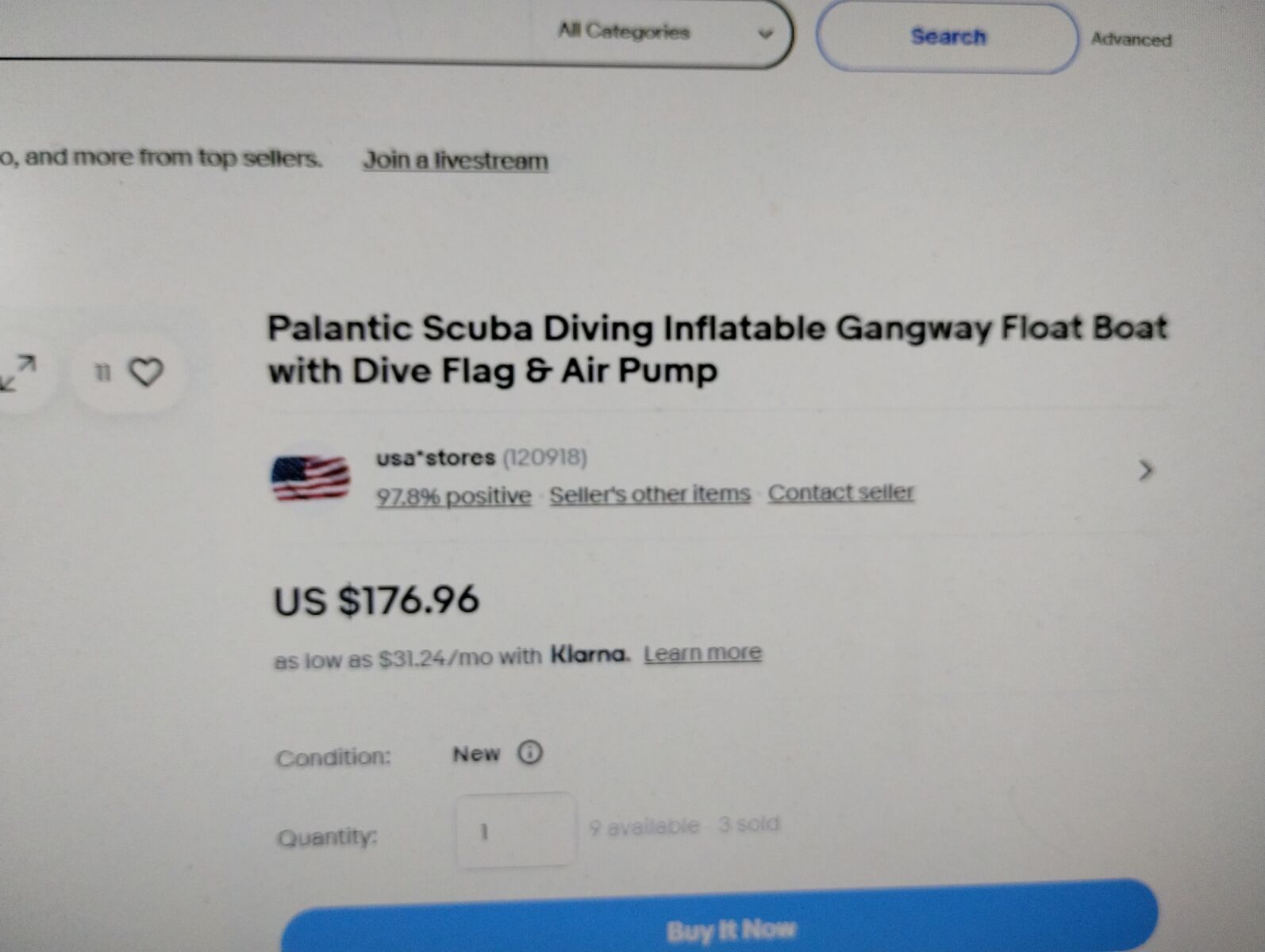Show condition info icon next to New
The height and width of the screenshot is (952, 1265).
(x=529, y=752)
